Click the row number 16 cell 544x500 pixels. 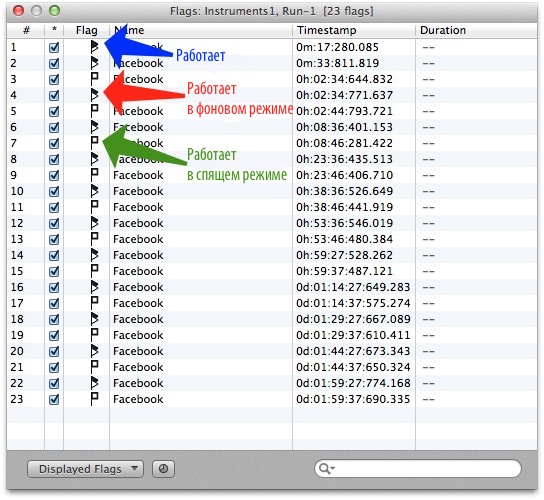pyautogui.click(x=17, y=287)
